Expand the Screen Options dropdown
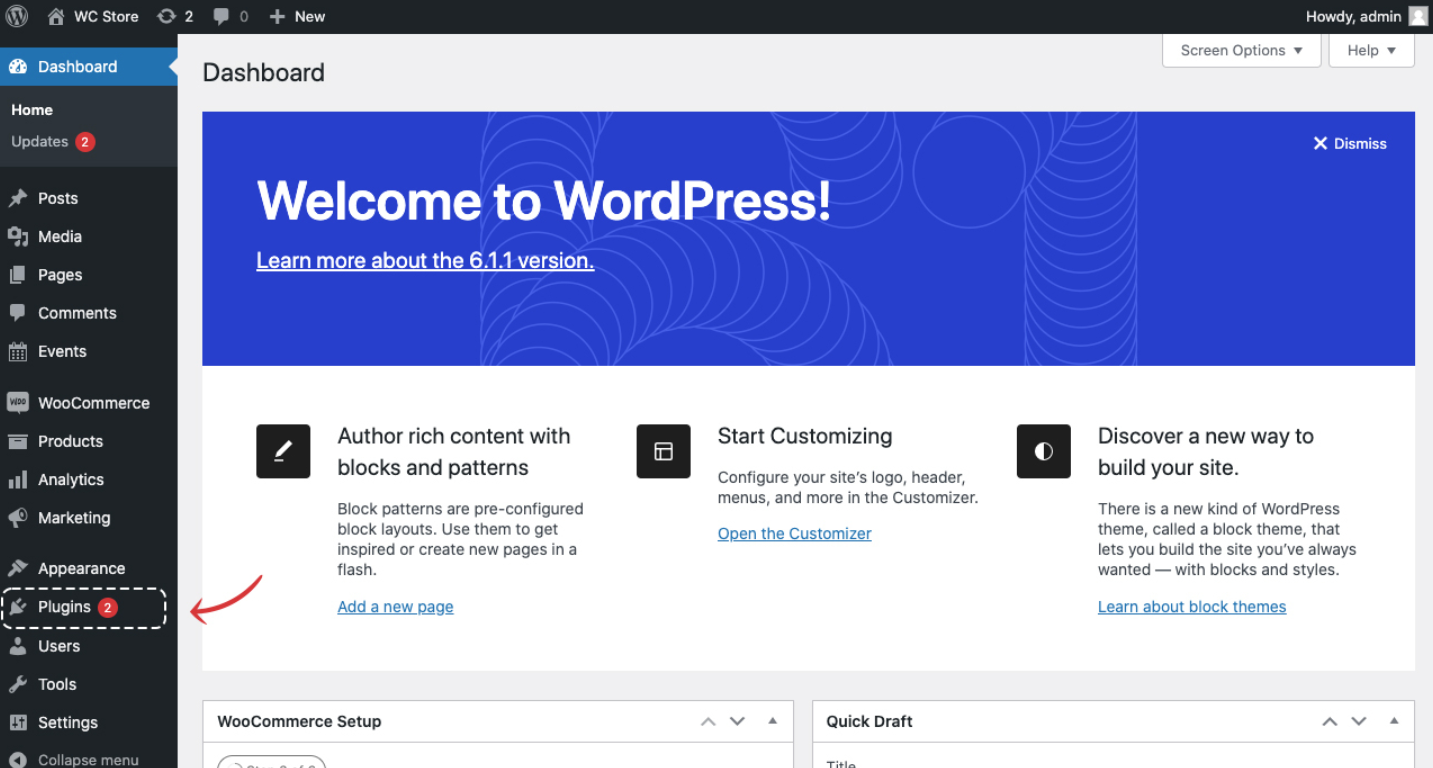 1241,50
